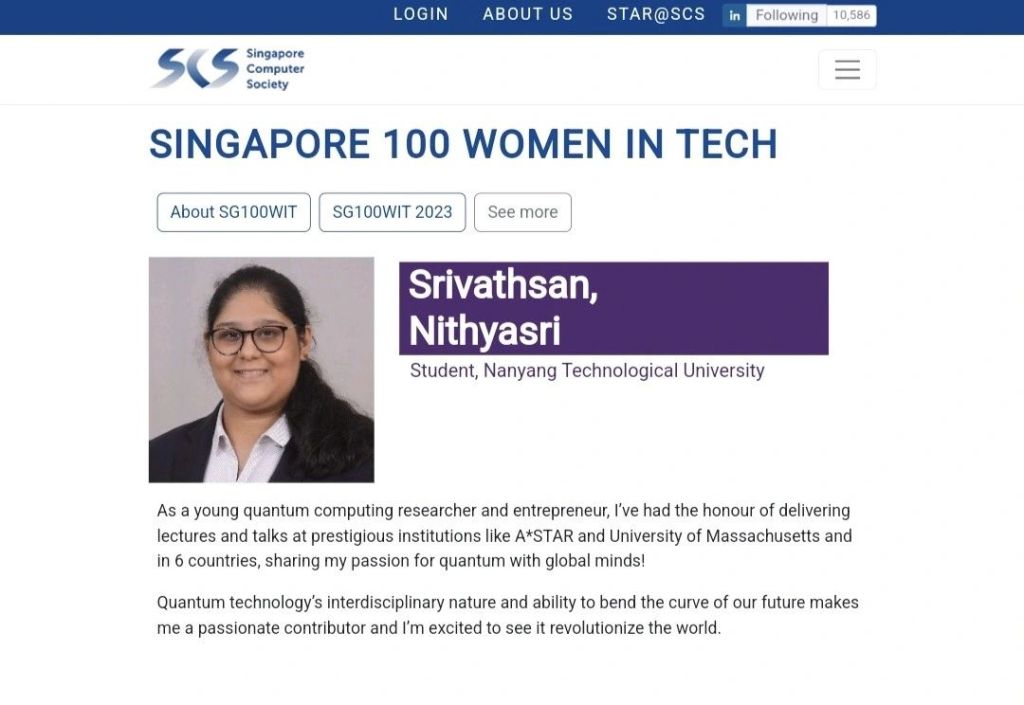Click the SCS logo graphic
The width and height of the screenshot is (1024, 705).
coord(195,69)
